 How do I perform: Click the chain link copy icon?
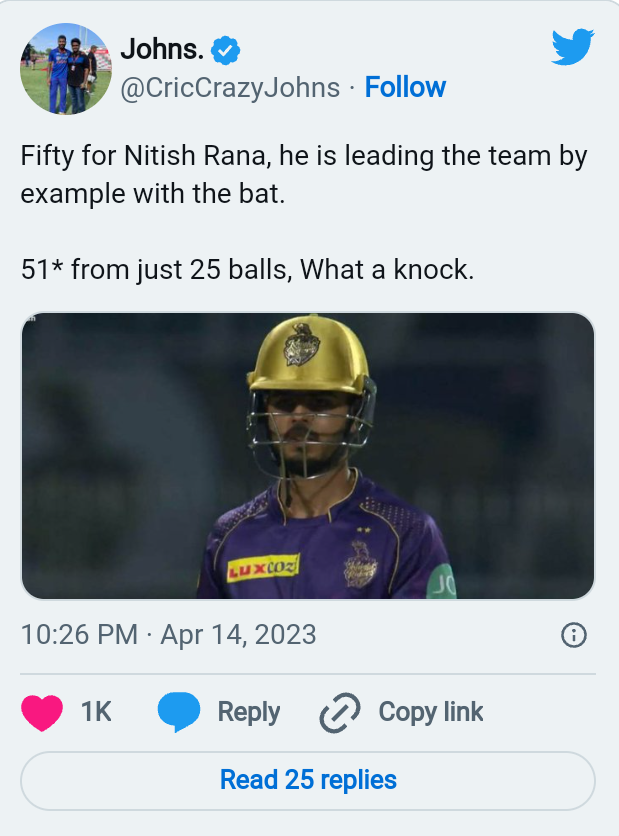339,713
